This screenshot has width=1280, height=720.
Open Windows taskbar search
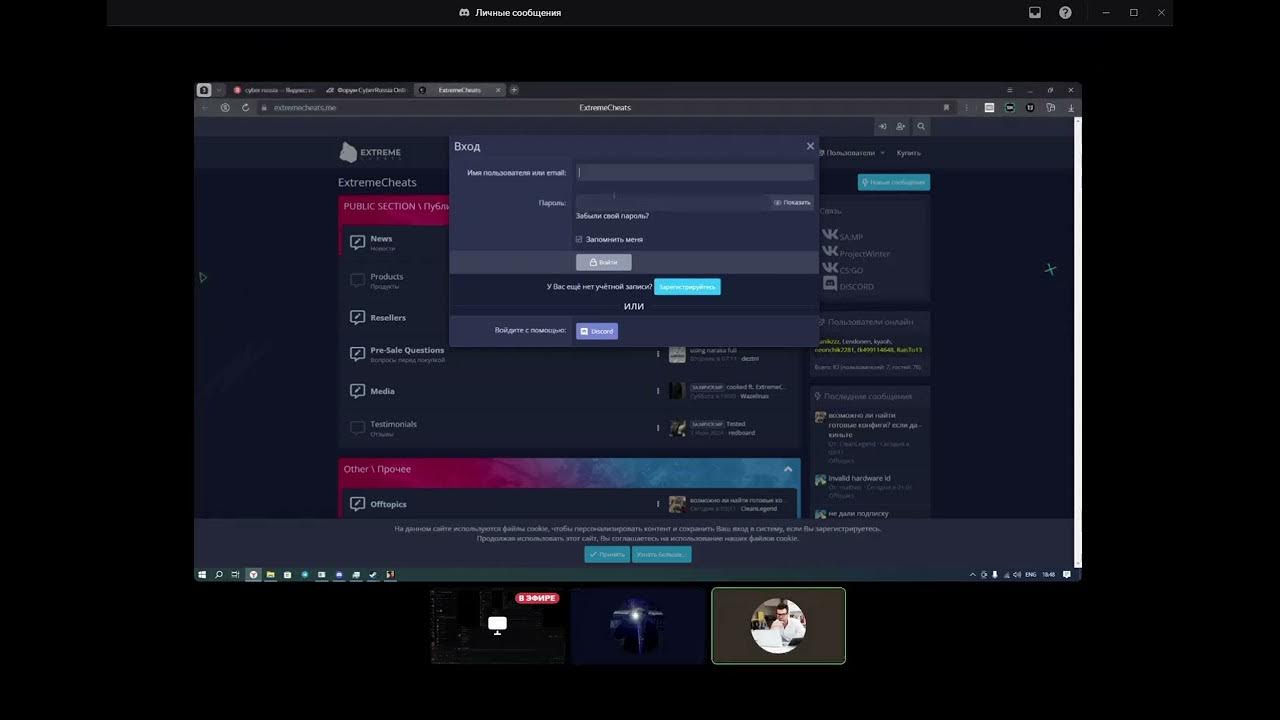coord(219,575)
